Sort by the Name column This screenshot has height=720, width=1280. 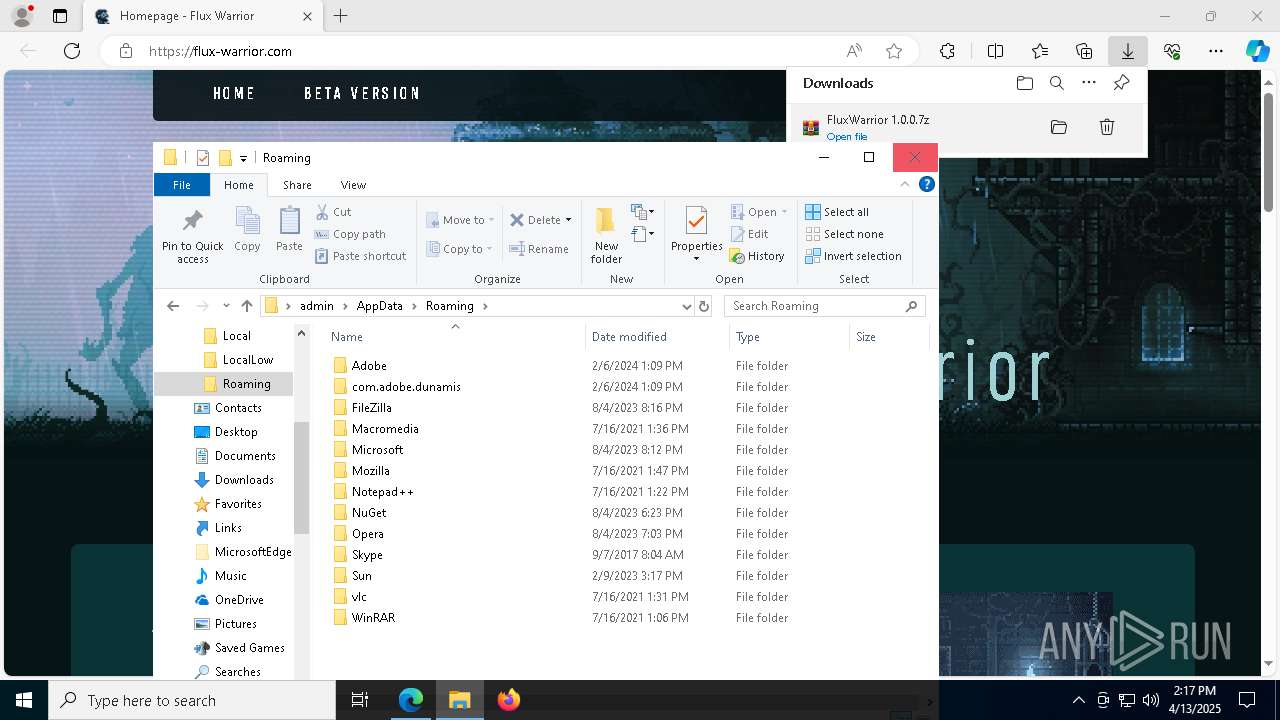pyautogui.click(x=347, y=337)
